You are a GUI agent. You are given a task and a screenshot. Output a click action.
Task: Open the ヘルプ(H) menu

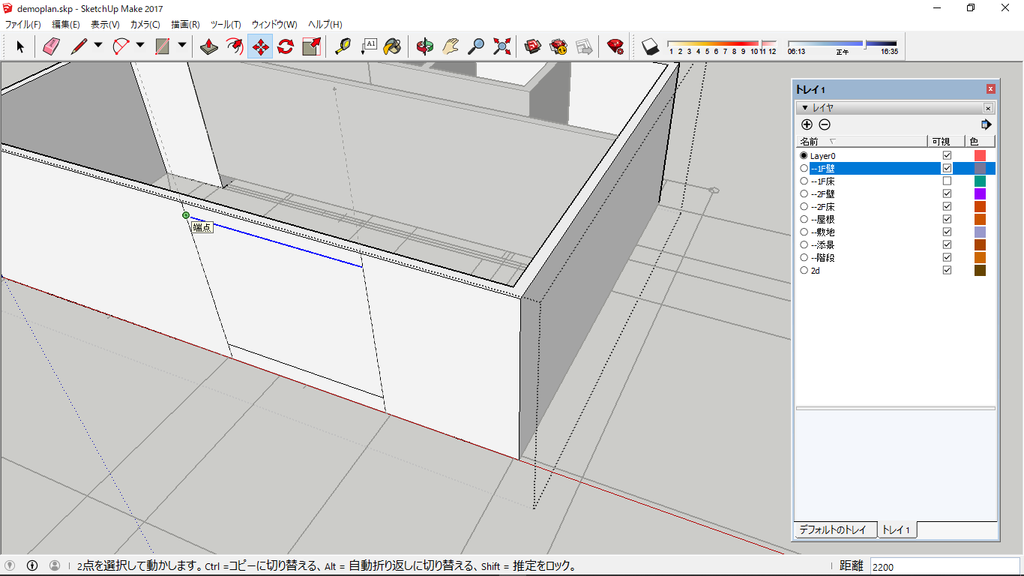pyautogui.click(x=325, y=24)
